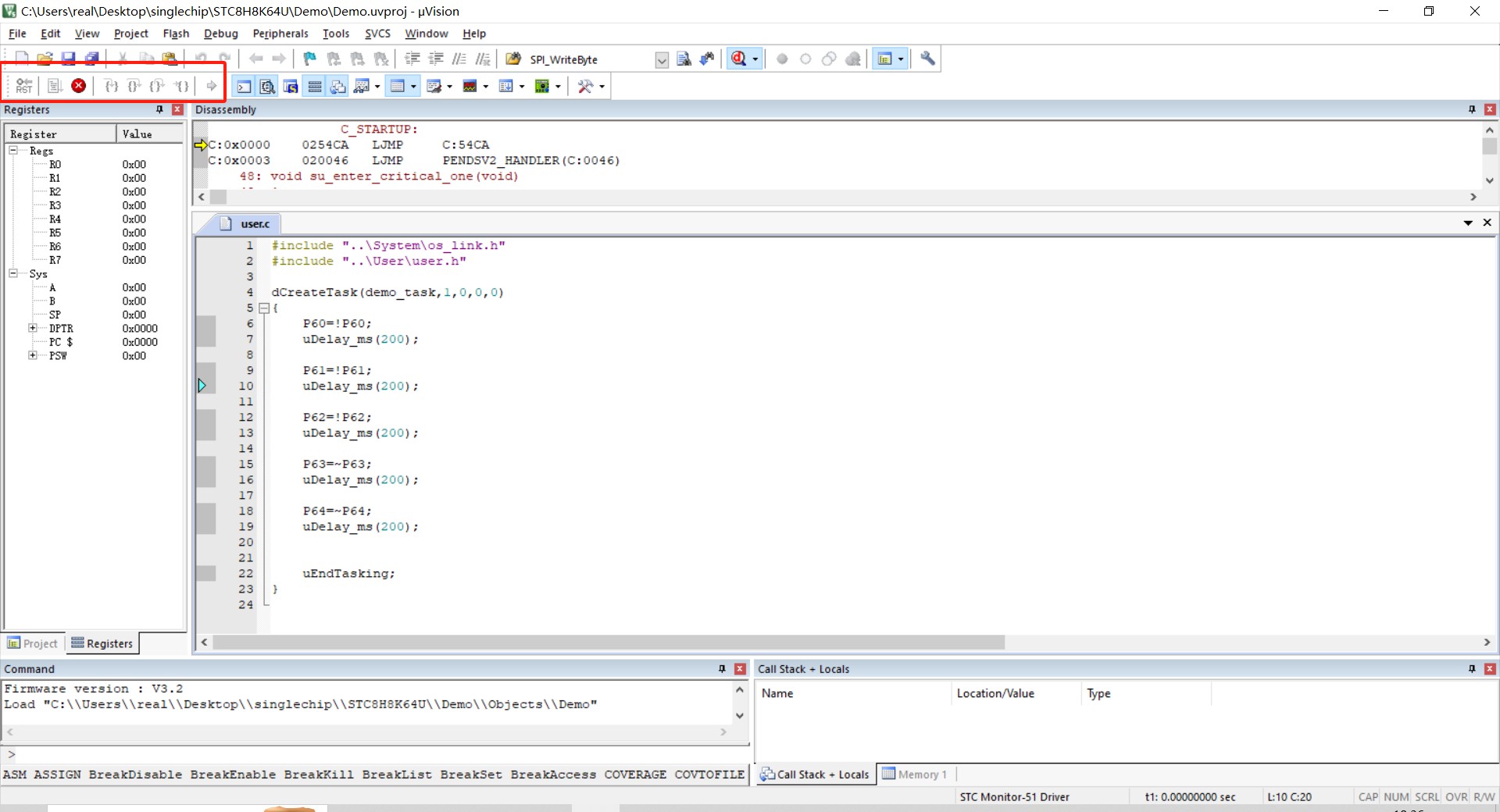Close the Disassembly panel

pos(1490,109)
